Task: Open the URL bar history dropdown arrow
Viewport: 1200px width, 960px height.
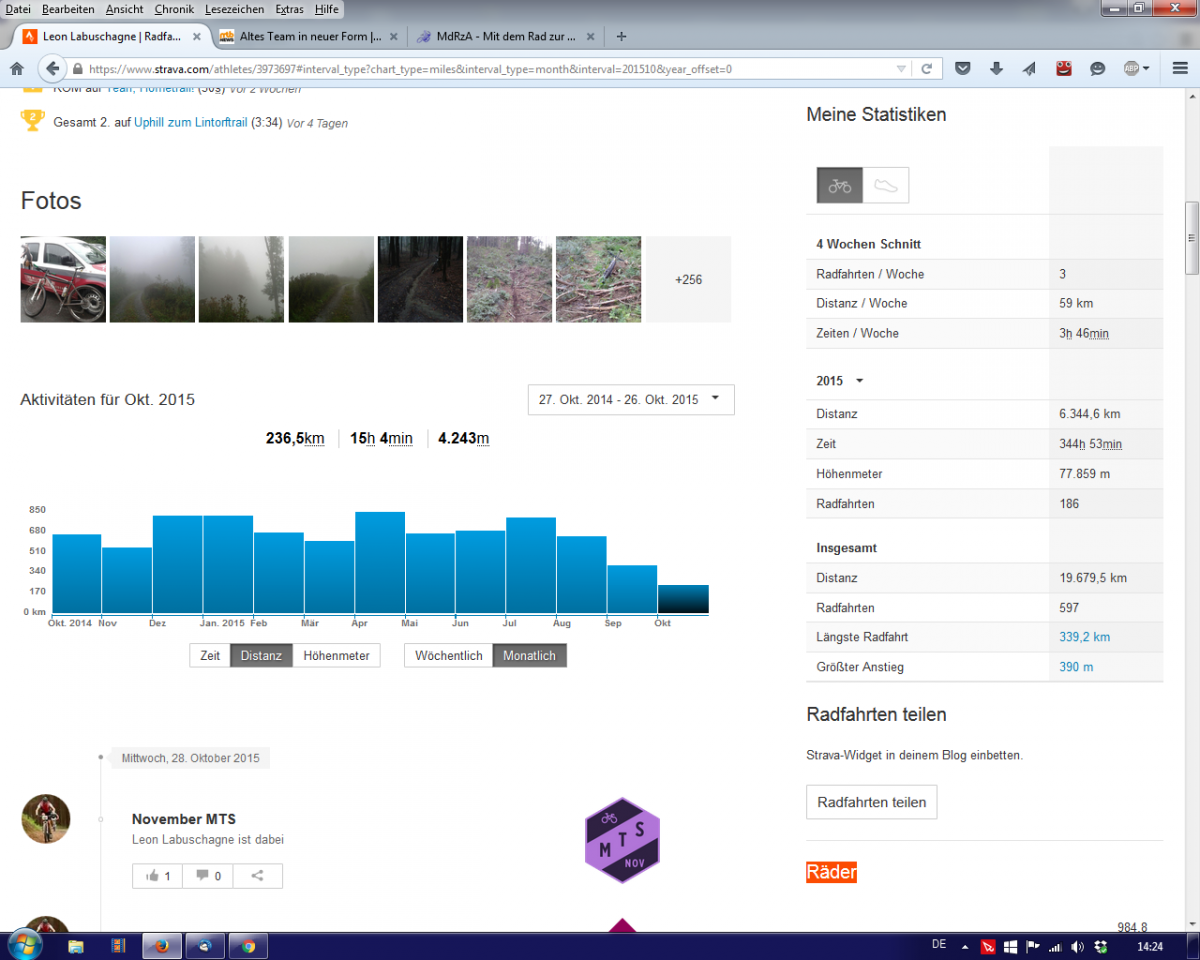Action: tap(901, 69)
